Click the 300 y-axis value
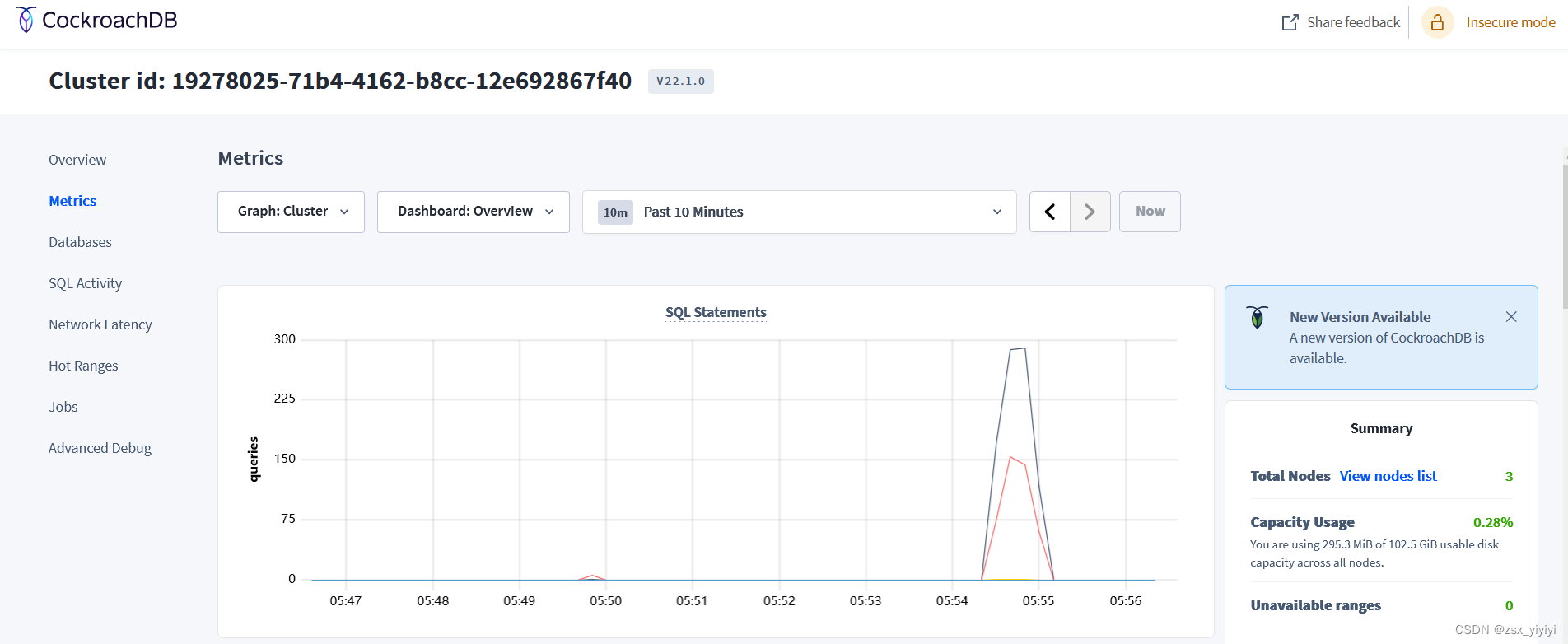 [285, 339]
